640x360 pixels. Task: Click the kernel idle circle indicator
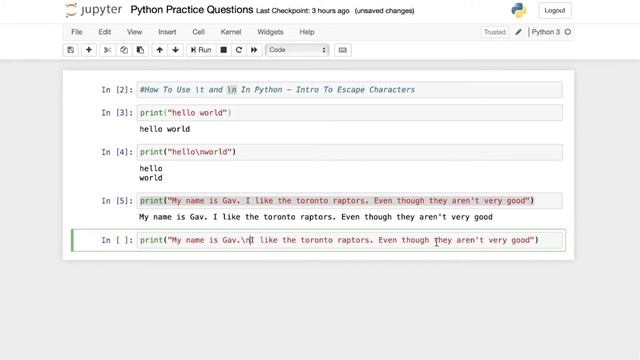568,32
